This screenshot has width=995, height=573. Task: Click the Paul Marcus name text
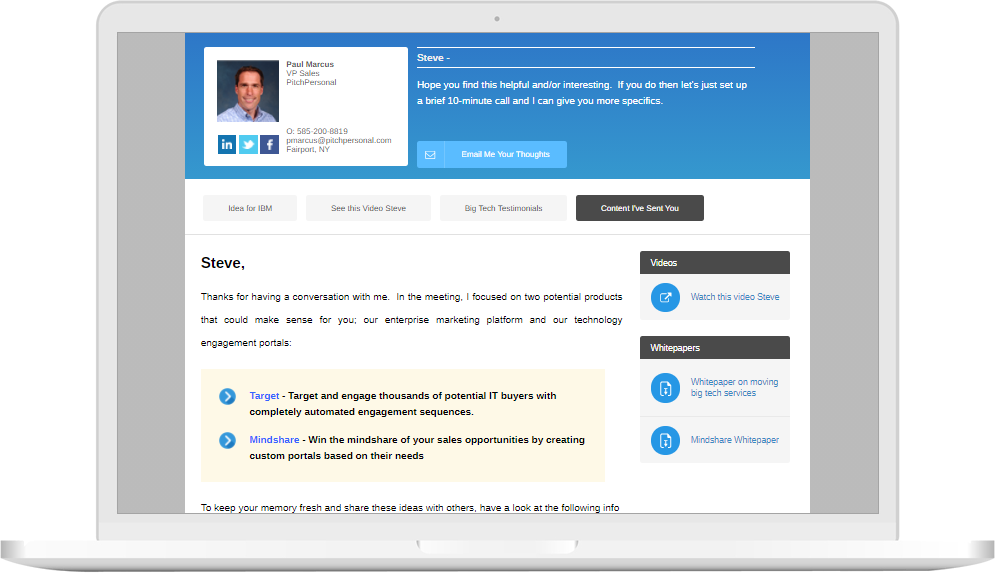[x=310, y=64]
